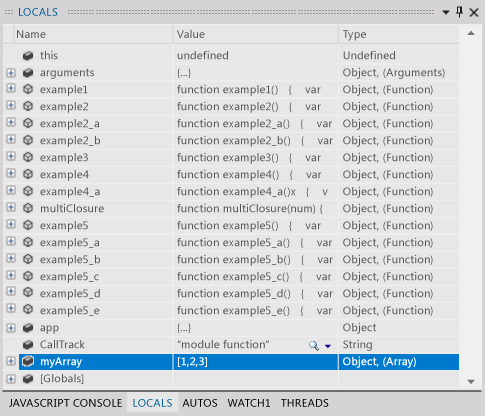Click the function icon beside example4_a
The image size is (485, 416).
tap(28, 191)
